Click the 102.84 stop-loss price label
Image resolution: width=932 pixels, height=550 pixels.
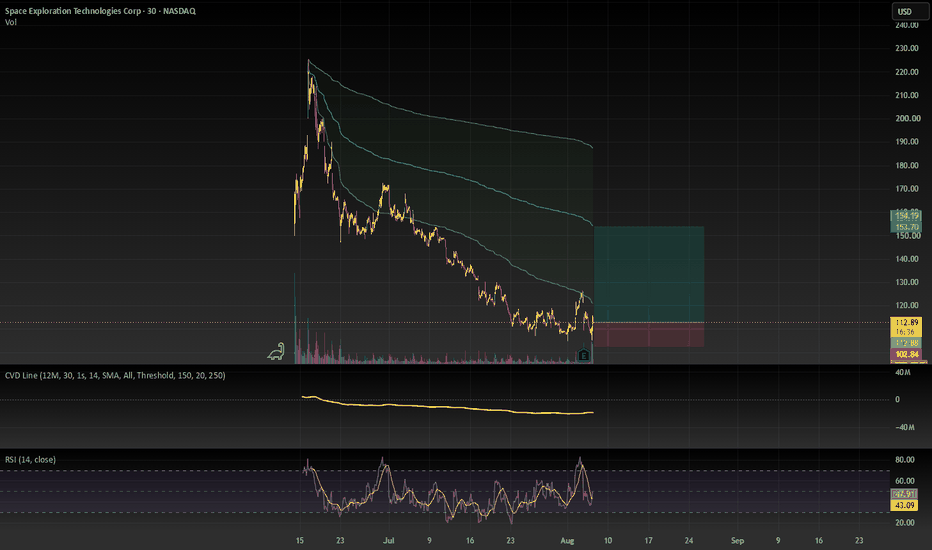[x=906, y=354]
